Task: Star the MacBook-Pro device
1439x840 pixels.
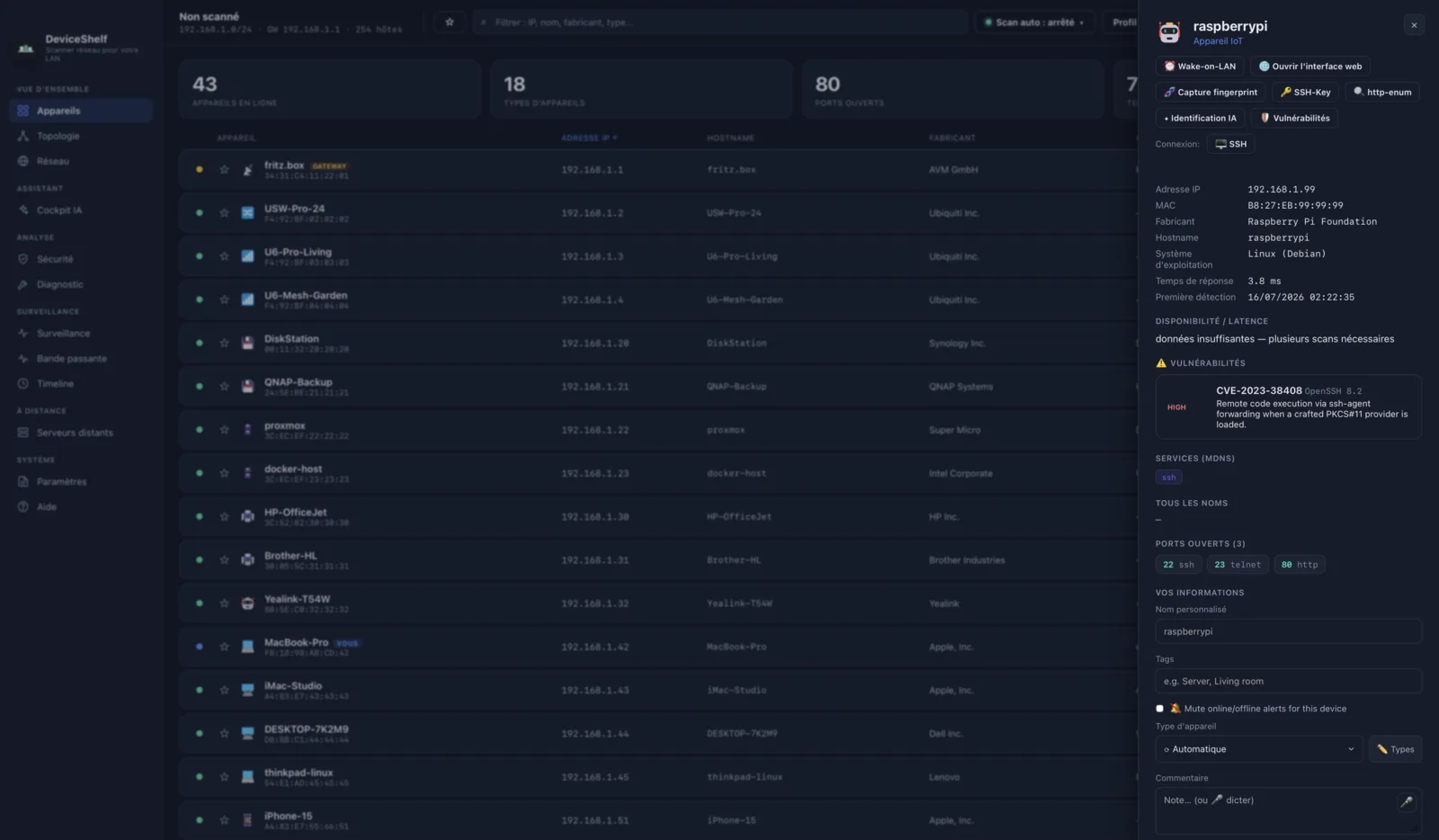Action: tap(224, 647)
